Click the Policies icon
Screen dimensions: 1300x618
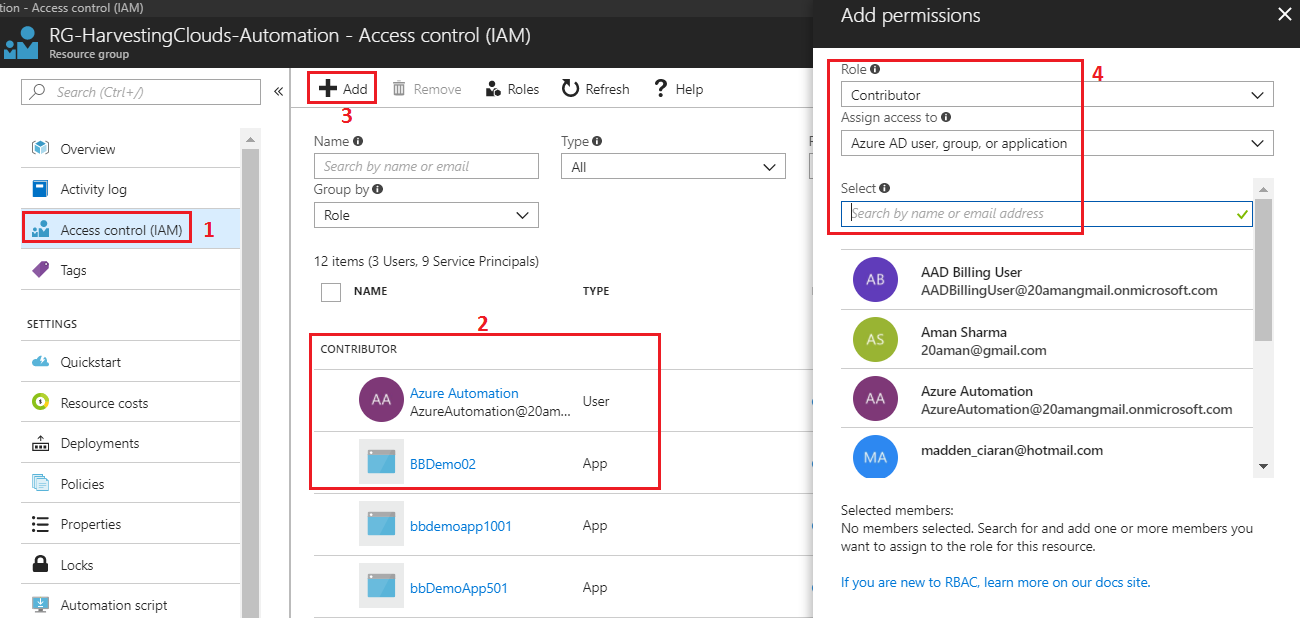point(40,484)
